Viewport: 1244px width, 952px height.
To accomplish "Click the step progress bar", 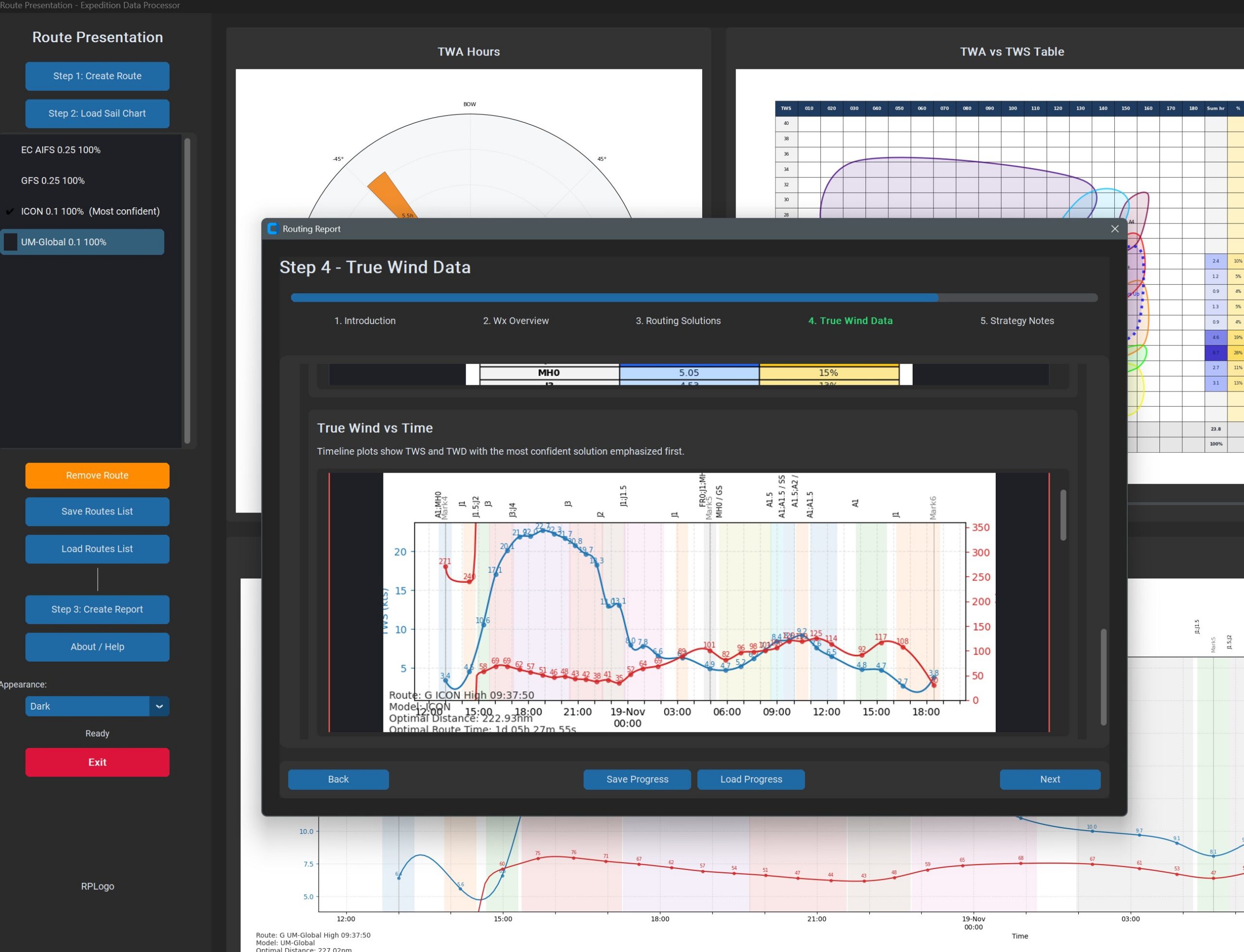I will coord(693,297).
